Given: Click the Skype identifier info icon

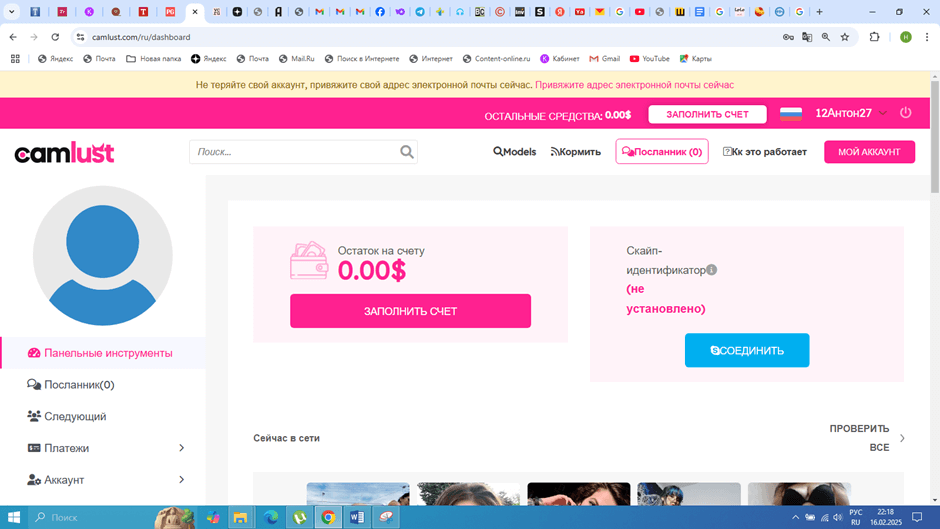Looking at the screenshot, I should pos(712,270).
